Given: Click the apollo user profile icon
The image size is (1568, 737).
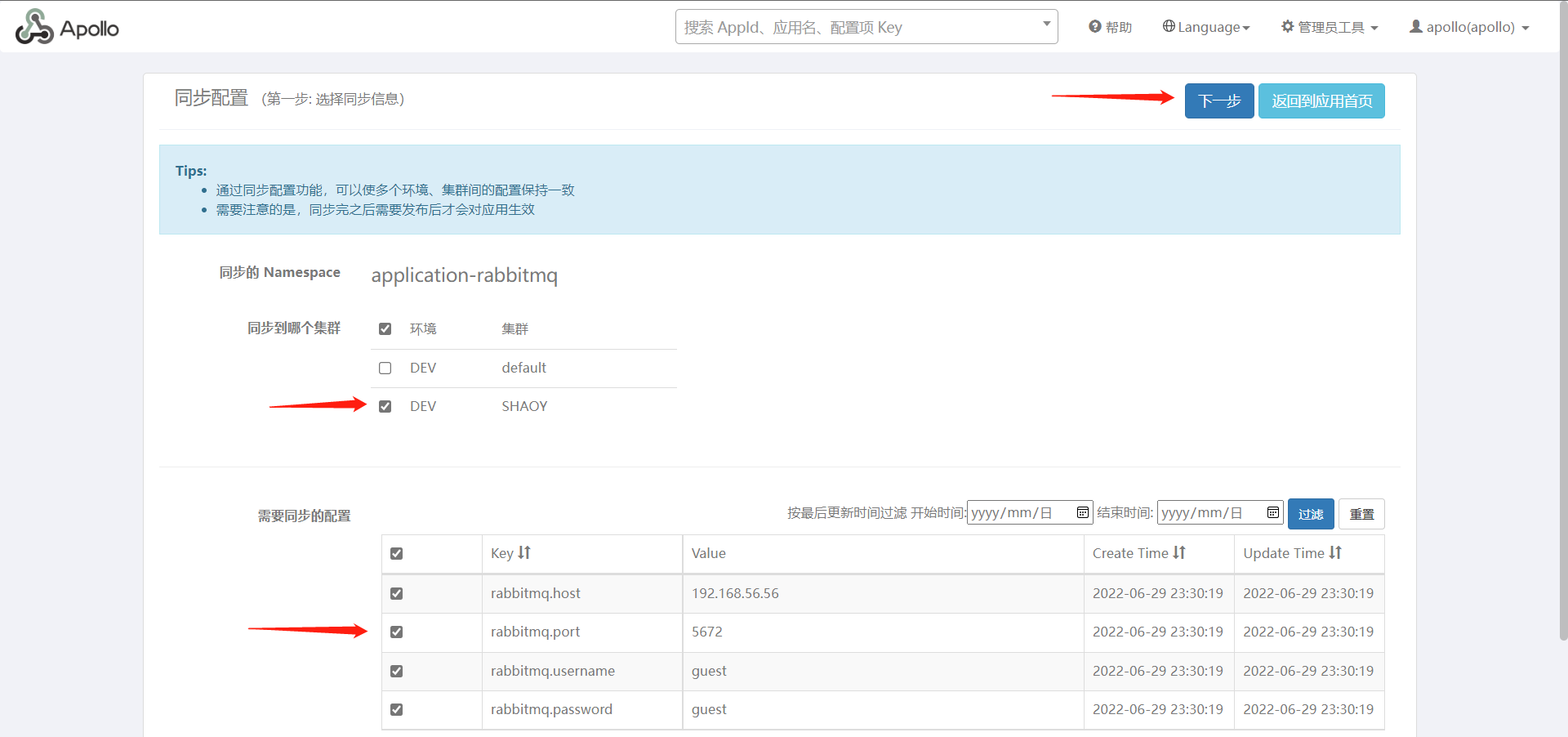Looking at the screenshot, I should [x=1415, y=27].
